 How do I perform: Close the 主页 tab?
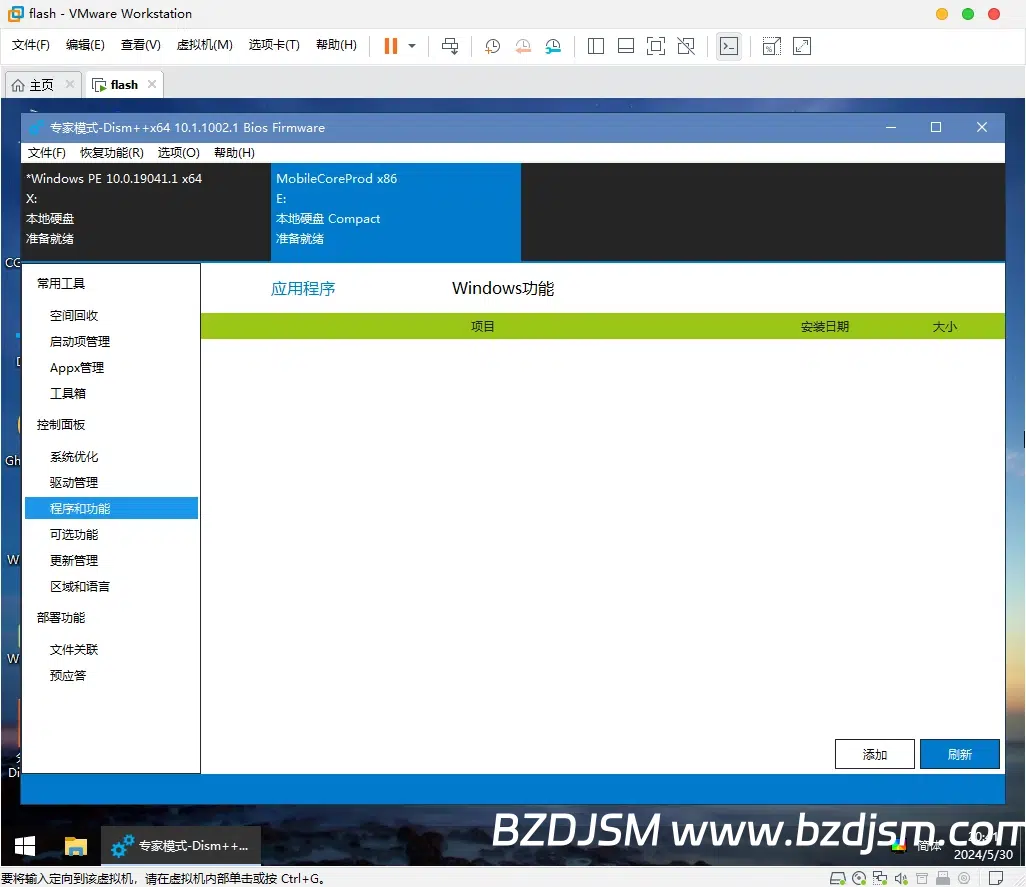click(x=70, y=84)
